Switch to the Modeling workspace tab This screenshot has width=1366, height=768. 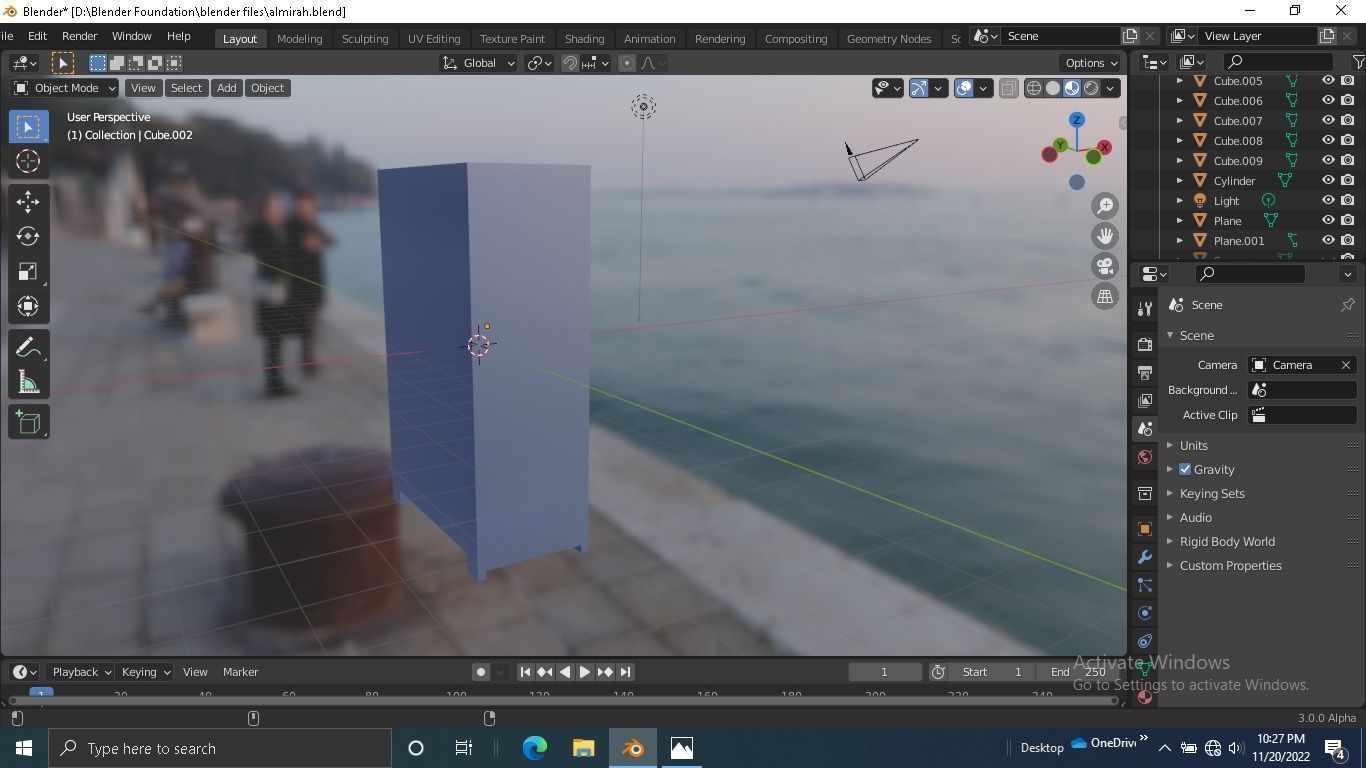coord(299,39)
